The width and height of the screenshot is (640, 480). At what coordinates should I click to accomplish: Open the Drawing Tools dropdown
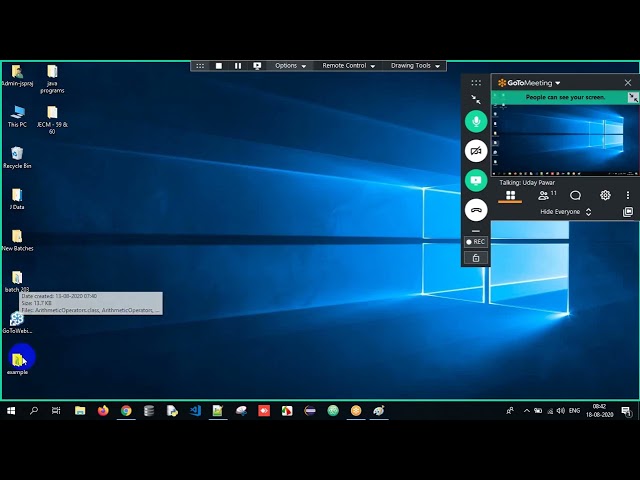point(415,66)
